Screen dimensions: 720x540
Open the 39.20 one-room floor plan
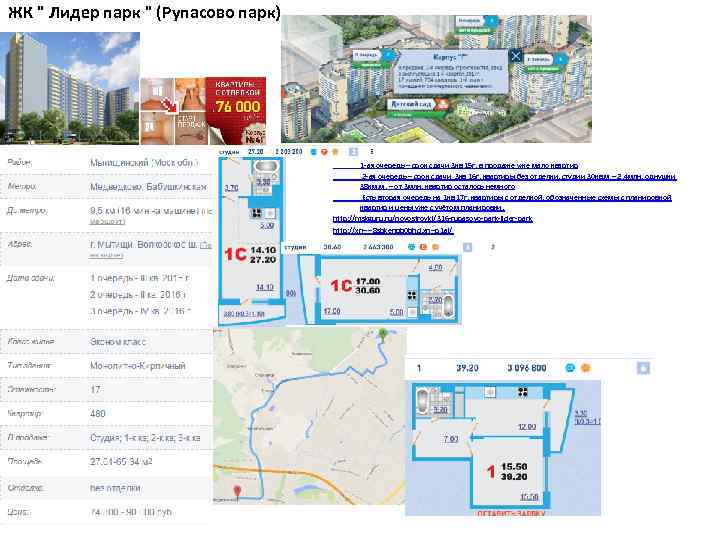point(503,447)
